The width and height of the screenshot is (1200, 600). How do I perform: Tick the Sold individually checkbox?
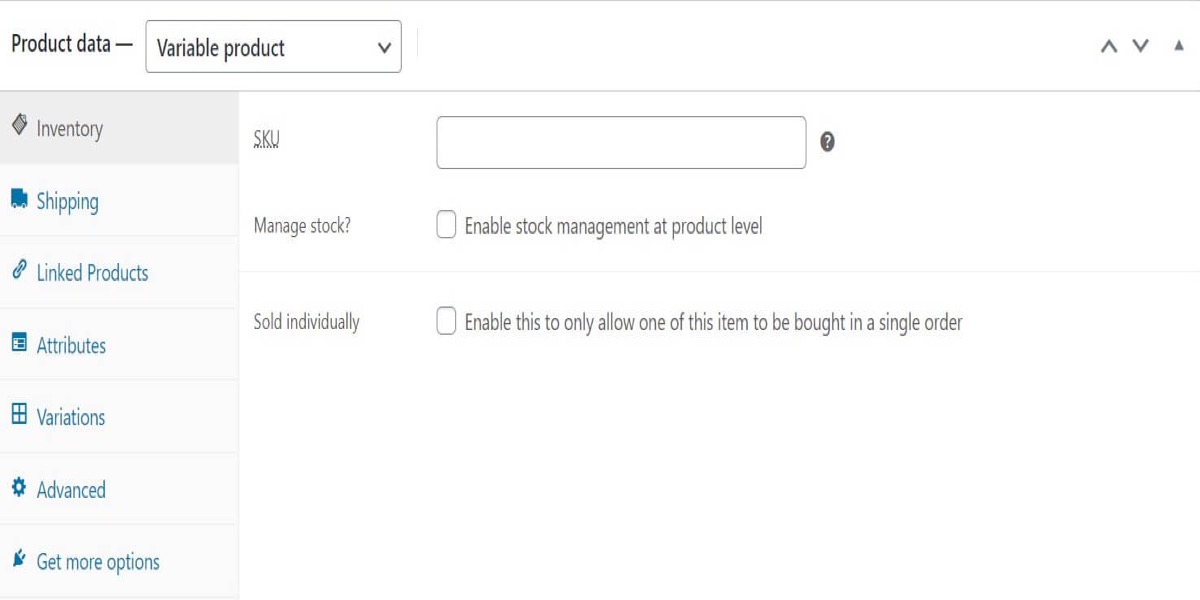click(x=446, y=322)
